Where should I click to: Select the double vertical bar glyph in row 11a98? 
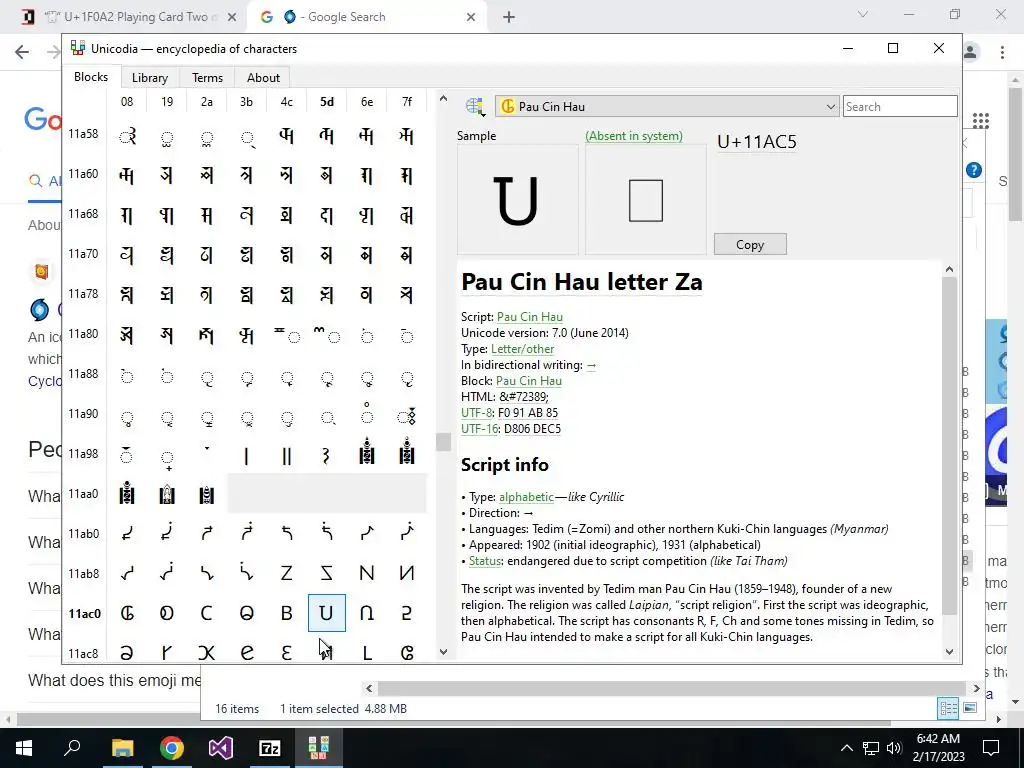(287, 455)
